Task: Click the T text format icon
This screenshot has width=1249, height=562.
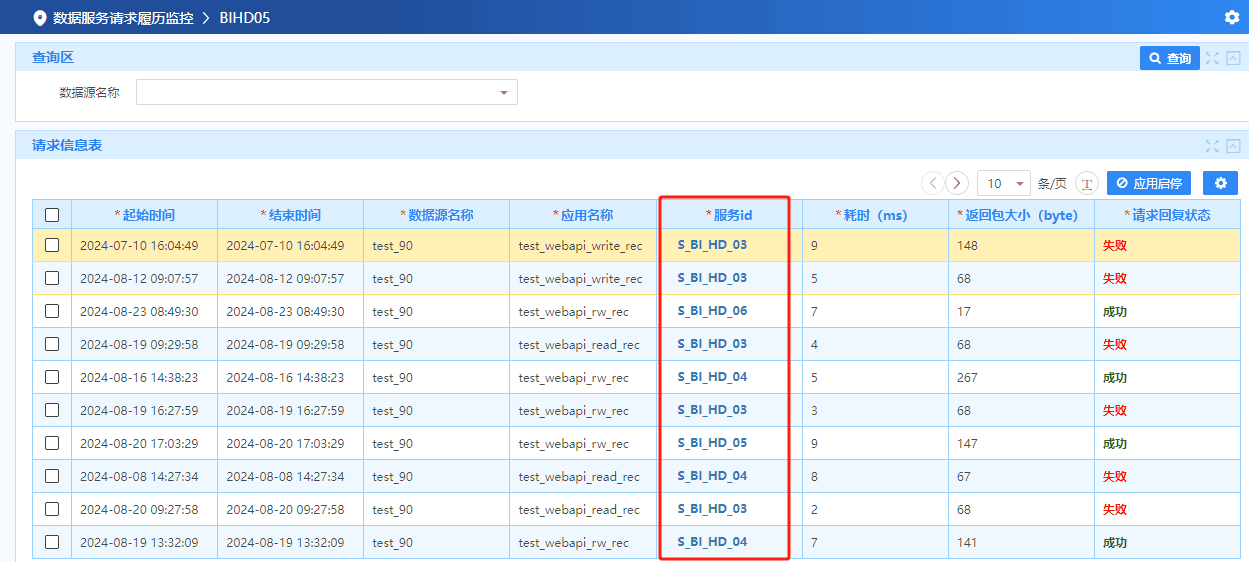Action: coord(1087,184)
